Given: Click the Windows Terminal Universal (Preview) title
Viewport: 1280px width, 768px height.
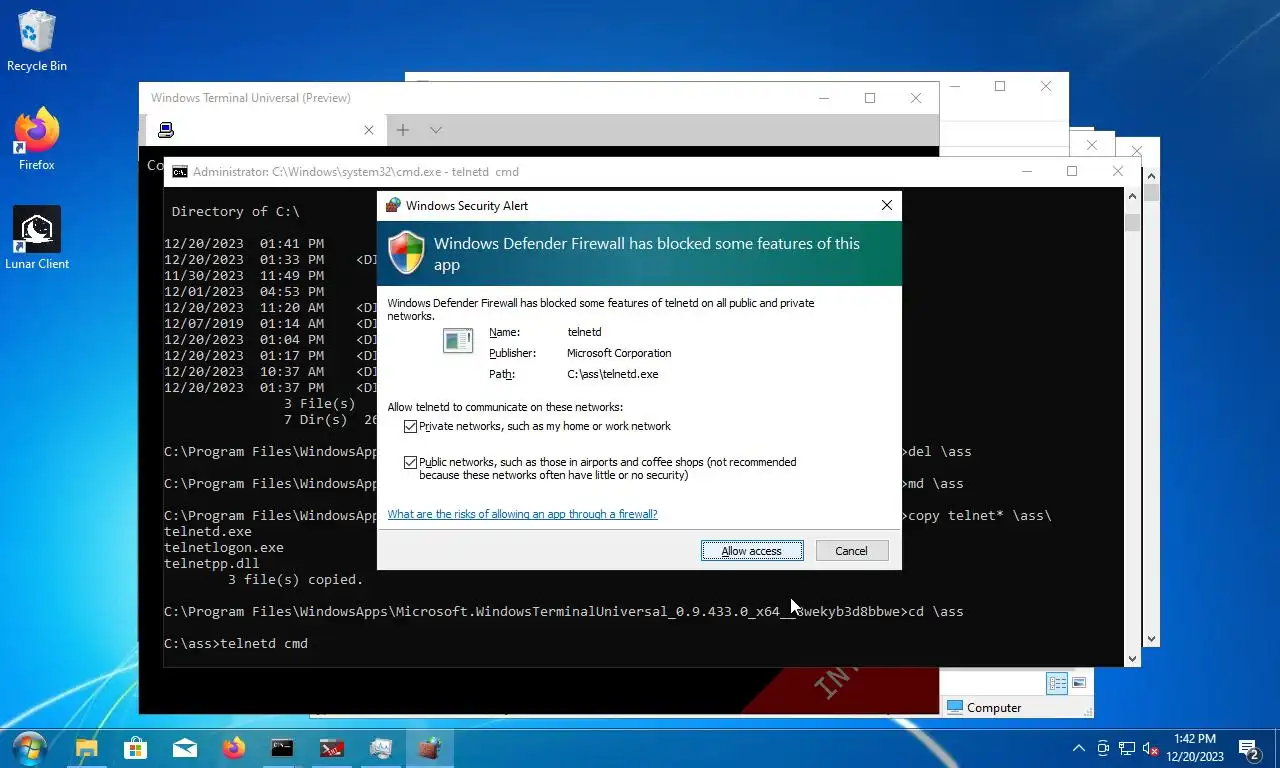Looking at the screenshot, I should (250, 98).
